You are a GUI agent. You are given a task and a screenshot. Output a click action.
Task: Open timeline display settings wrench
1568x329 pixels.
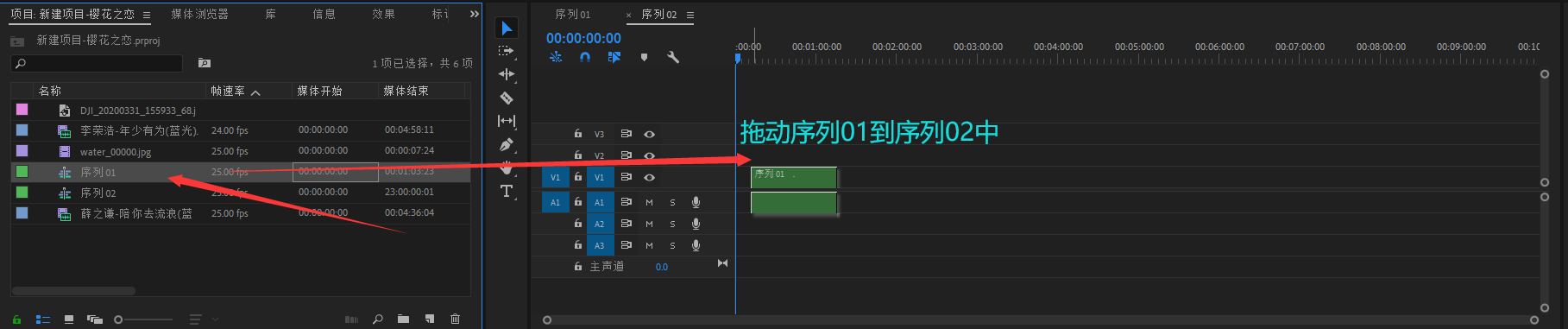tap(673, 57)
